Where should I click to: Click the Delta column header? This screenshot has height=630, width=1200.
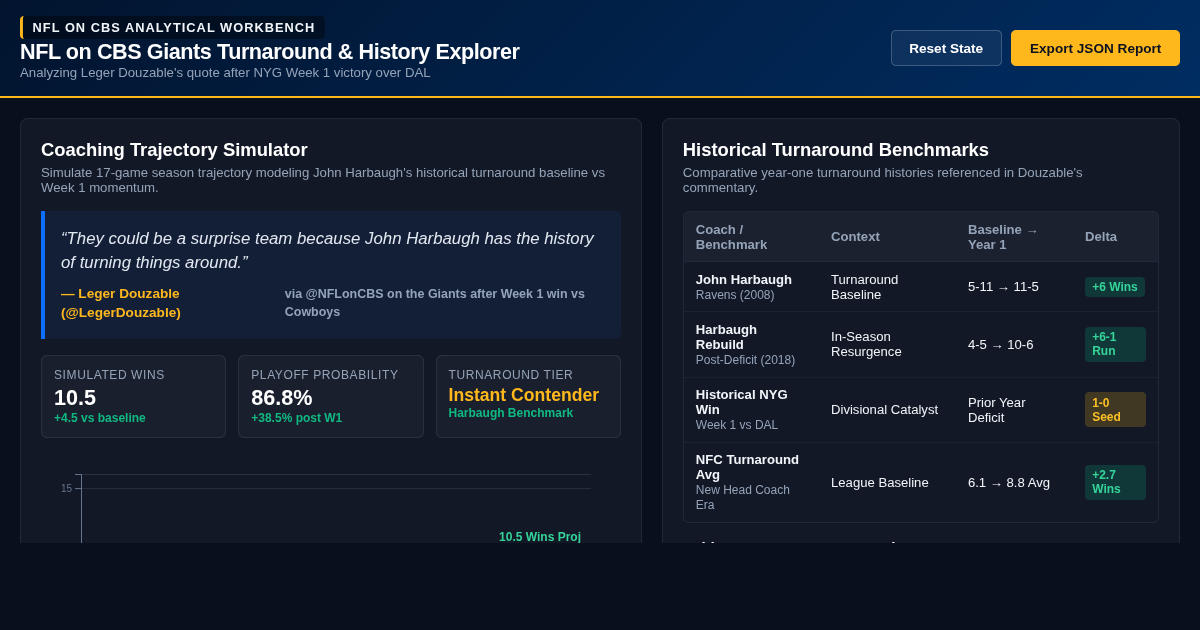tap(1115, 237)
